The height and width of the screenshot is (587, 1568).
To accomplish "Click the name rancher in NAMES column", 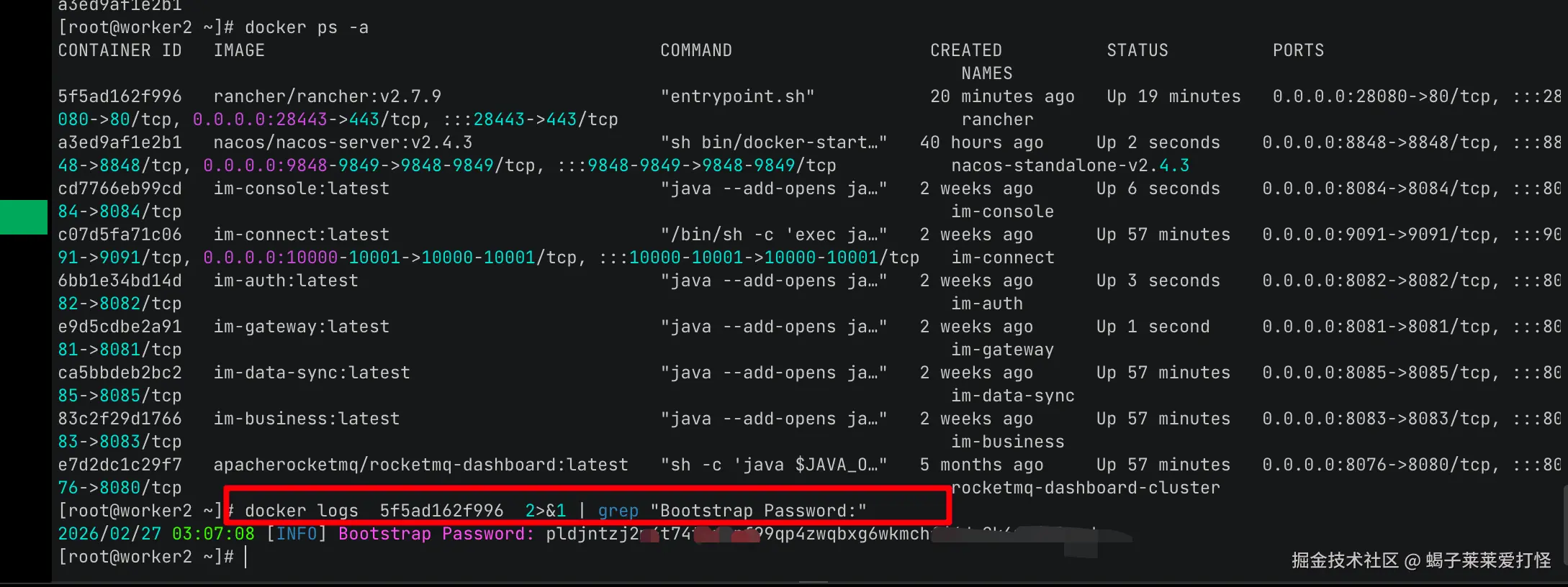I will click(997, 119).
